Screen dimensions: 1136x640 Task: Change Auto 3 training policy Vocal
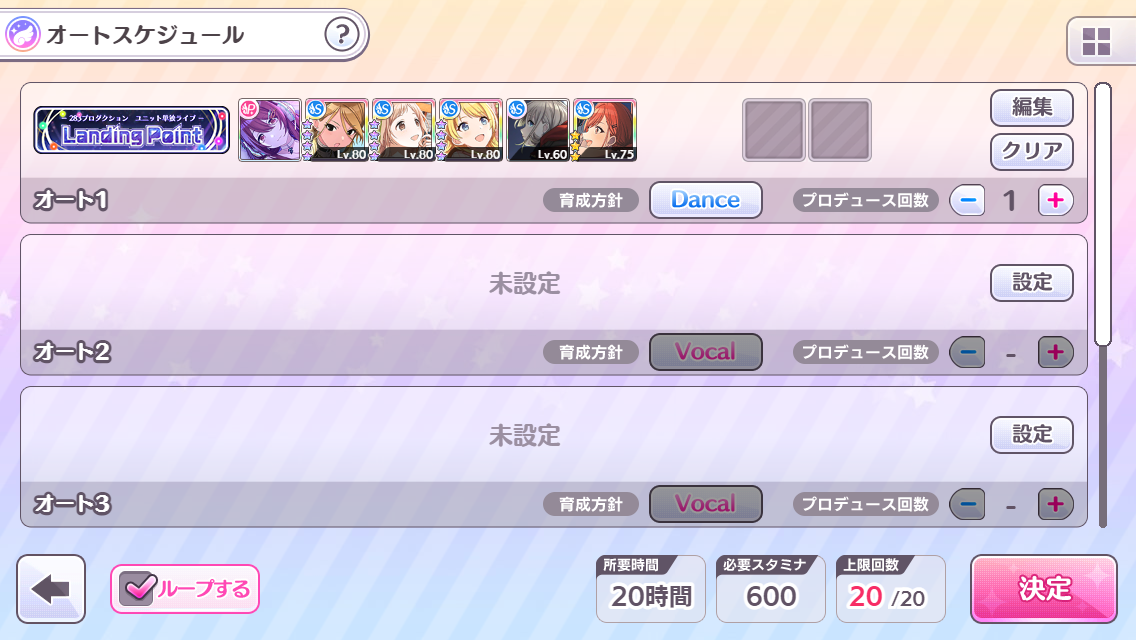pos(706,504)
